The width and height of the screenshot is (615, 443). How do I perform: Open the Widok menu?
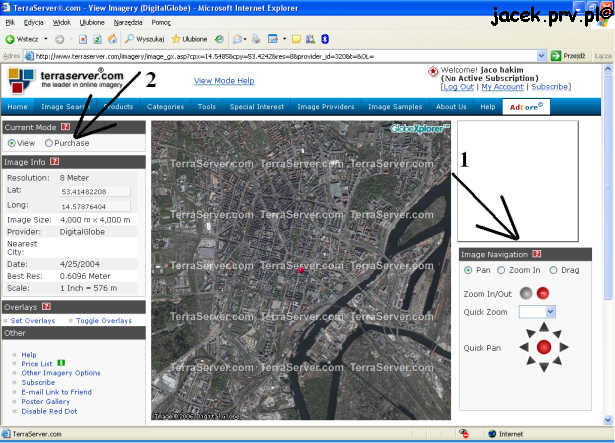(62, 22)
